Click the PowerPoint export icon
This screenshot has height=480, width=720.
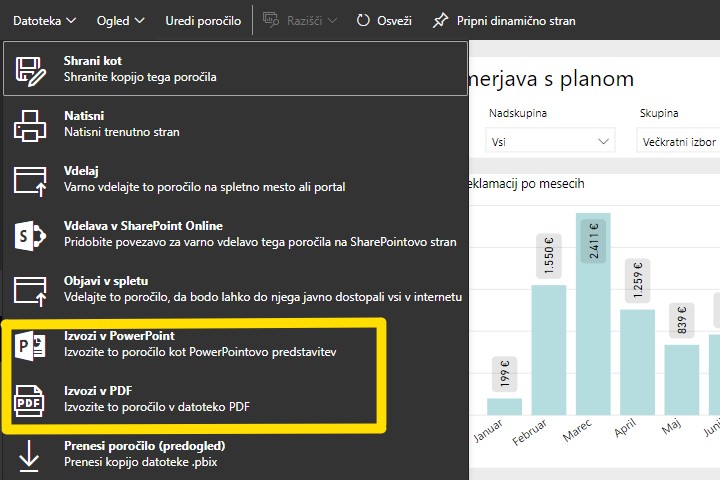pos(30,345)
